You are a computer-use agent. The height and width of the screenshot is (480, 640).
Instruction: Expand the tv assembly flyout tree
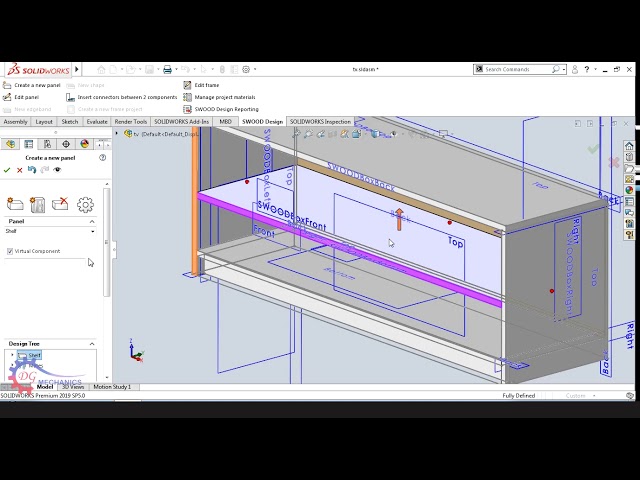click(117, 133)
